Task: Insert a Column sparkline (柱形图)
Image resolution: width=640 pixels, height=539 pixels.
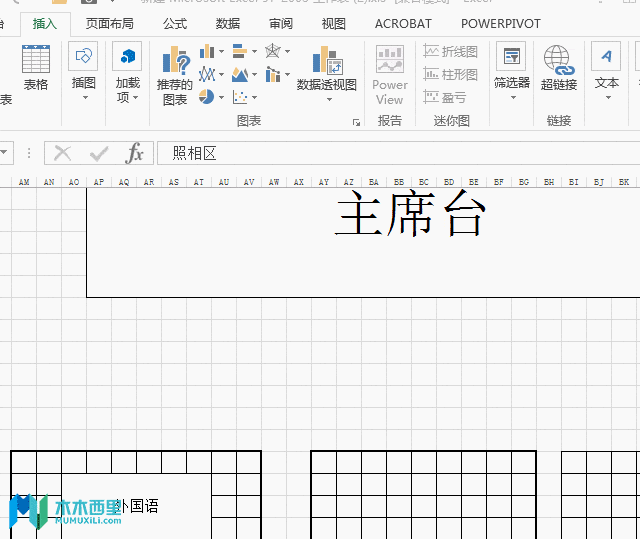Action: coord(451,74)
